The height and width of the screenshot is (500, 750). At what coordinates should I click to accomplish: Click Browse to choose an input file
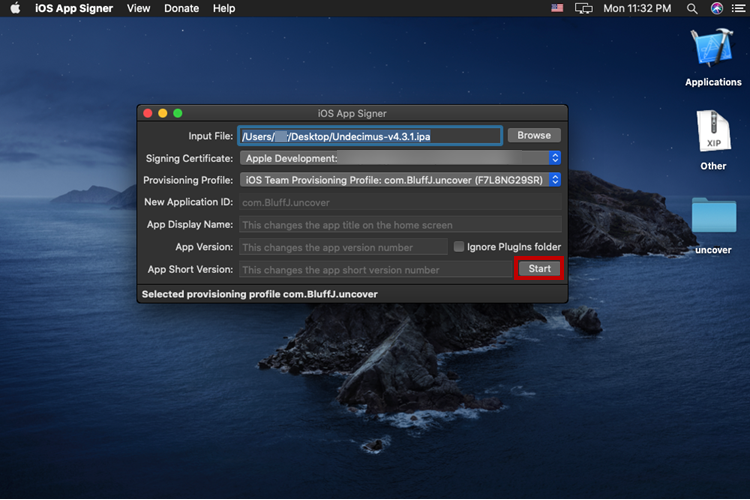(x=534, y=135)
